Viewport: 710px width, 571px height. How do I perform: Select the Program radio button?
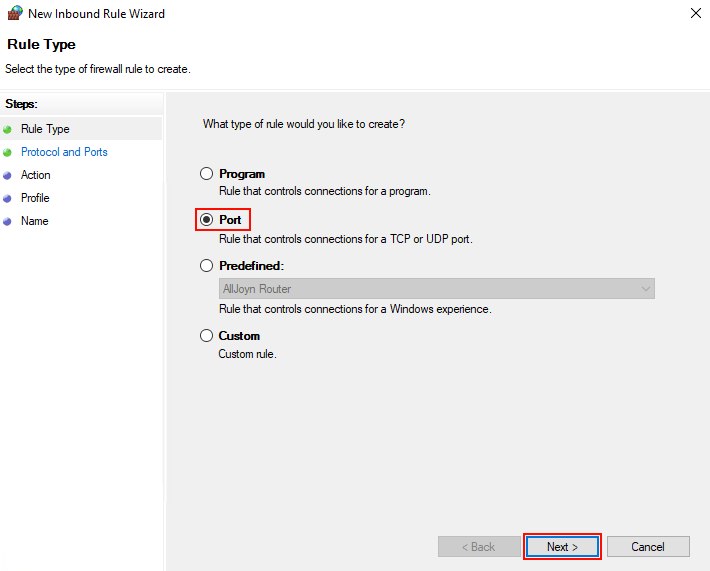point(207,174)
